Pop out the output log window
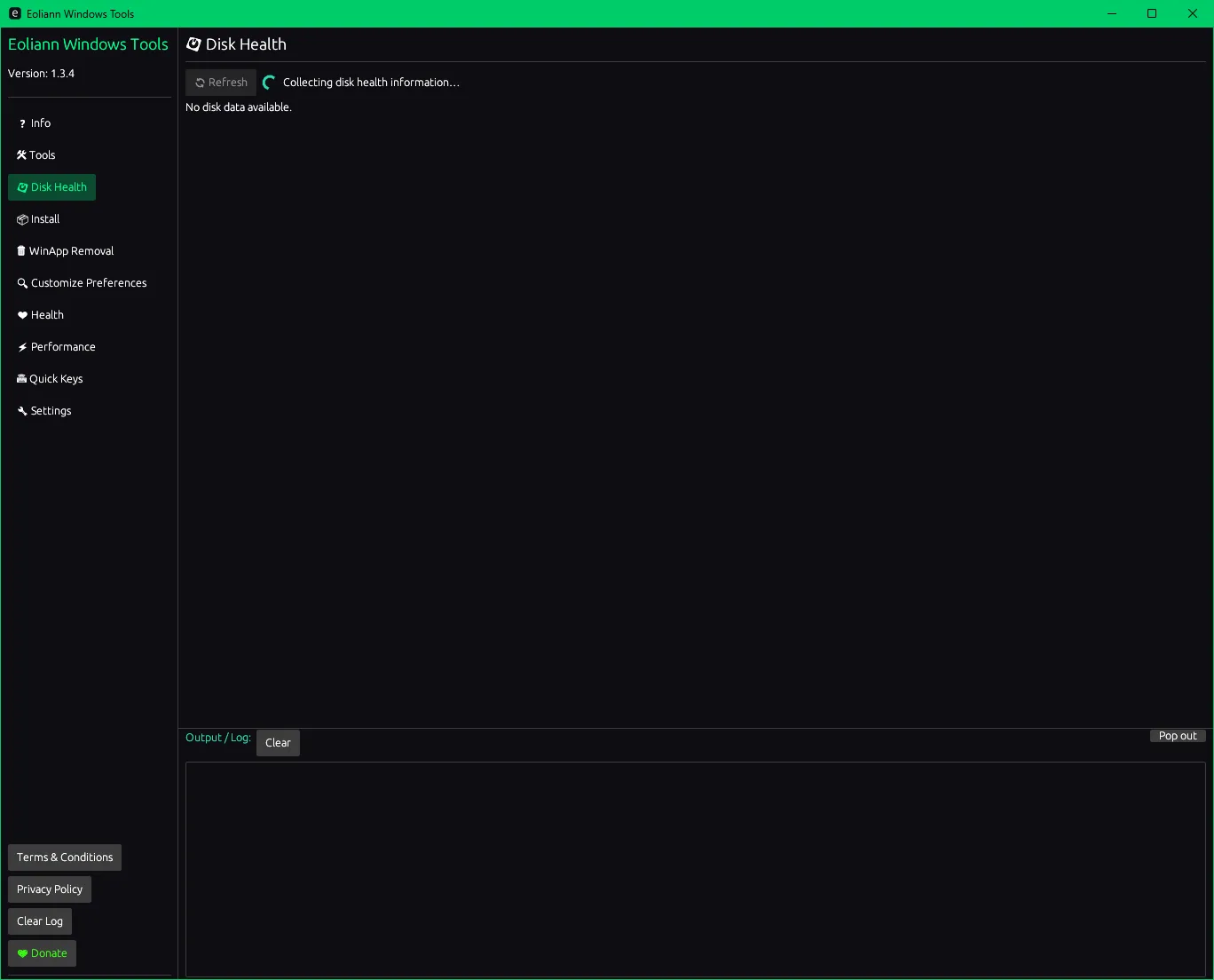 click(1177, 736)
